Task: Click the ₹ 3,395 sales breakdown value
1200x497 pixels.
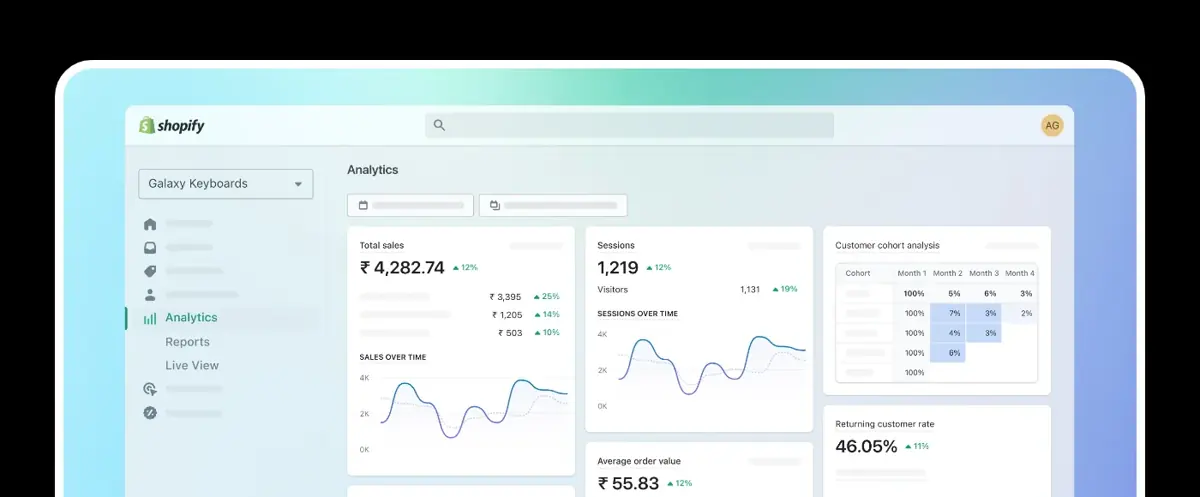Action: 505,297
